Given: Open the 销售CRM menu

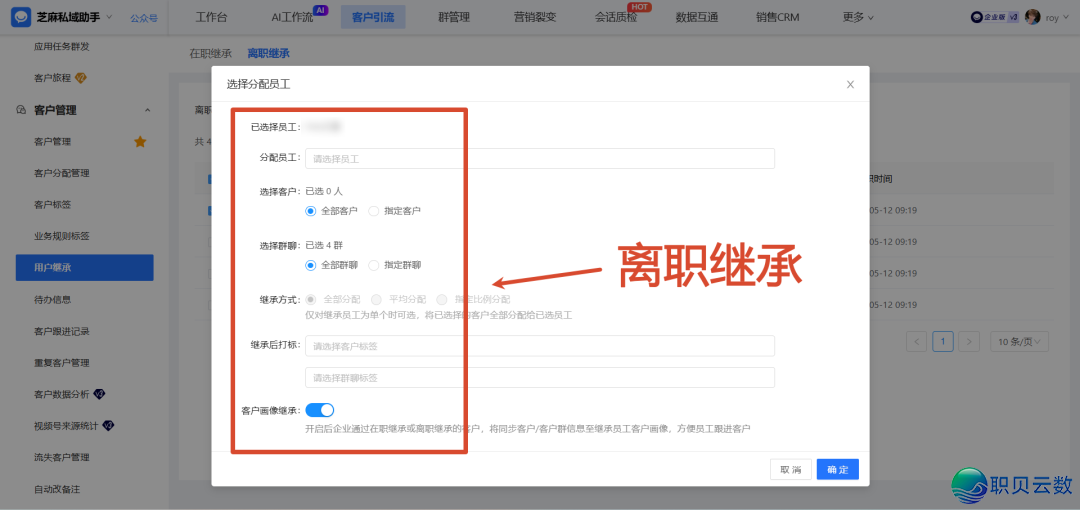Looking at the screenshot, I should coord(778,17).
